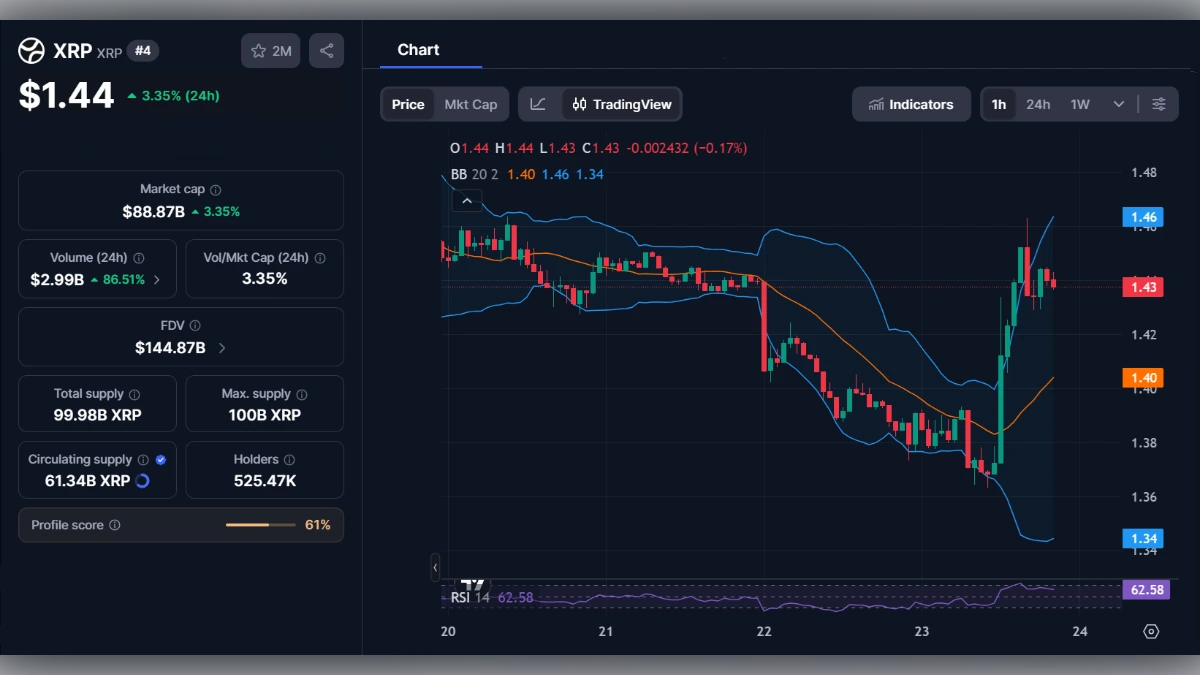The image size is (1200, 675).
Task: Select the line chart view icon
Action: pos(537,103)
